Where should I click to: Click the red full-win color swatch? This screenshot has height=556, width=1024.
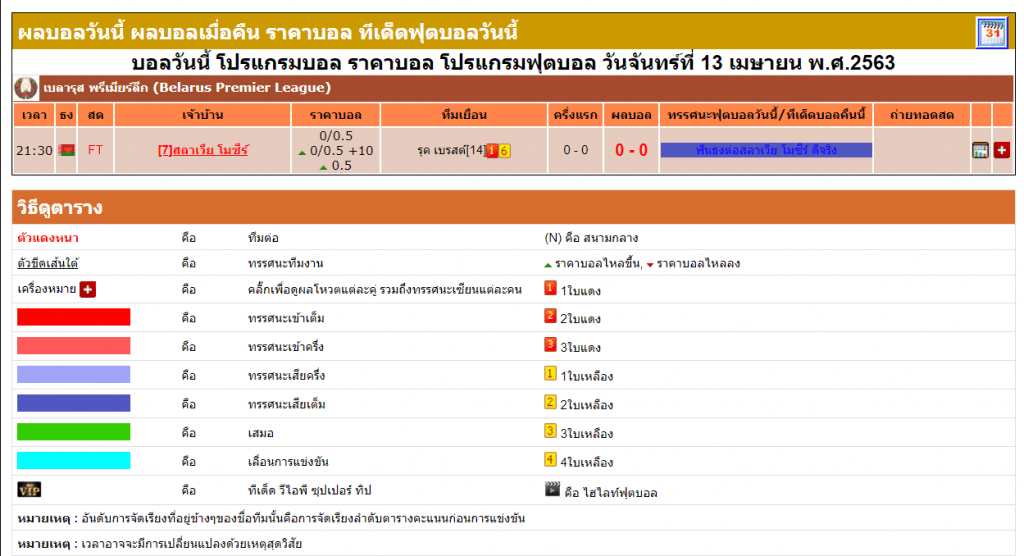pos(74,318)
